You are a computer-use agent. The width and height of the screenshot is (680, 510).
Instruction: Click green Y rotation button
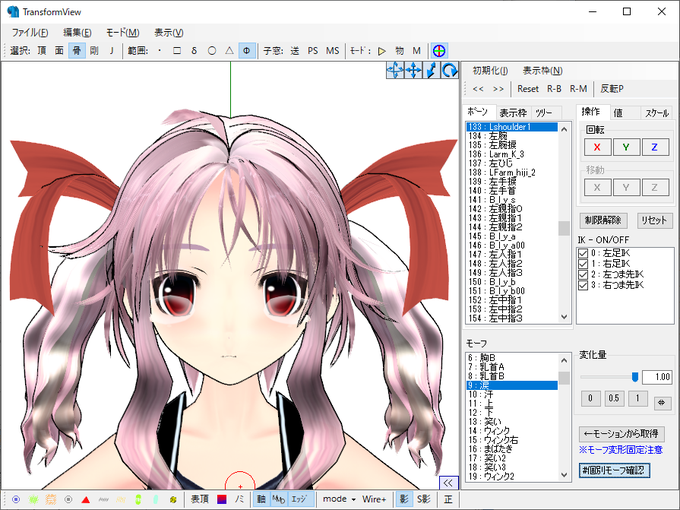626,147
